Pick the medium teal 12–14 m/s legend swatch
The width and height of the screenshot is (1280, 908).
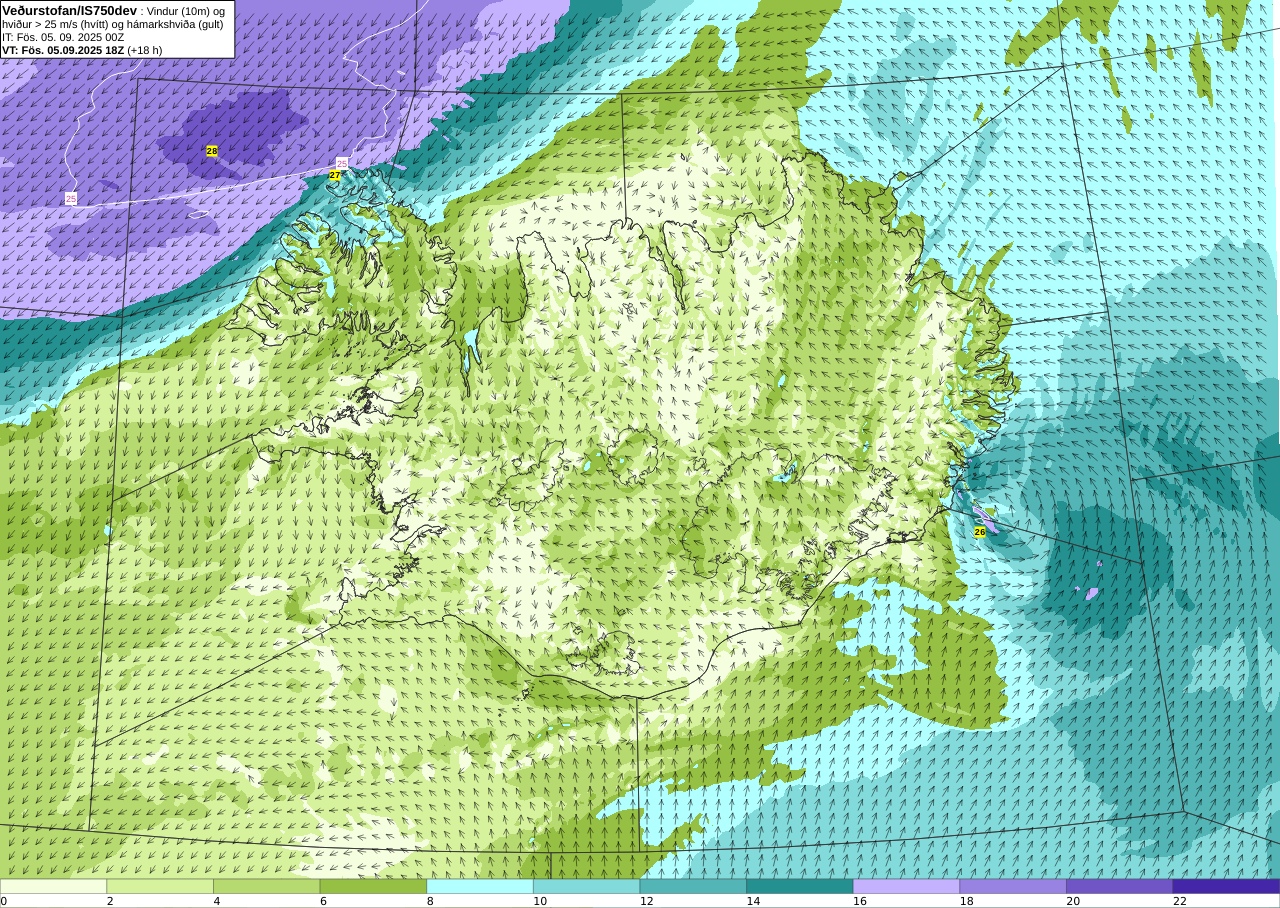click(x=693, y=886)
